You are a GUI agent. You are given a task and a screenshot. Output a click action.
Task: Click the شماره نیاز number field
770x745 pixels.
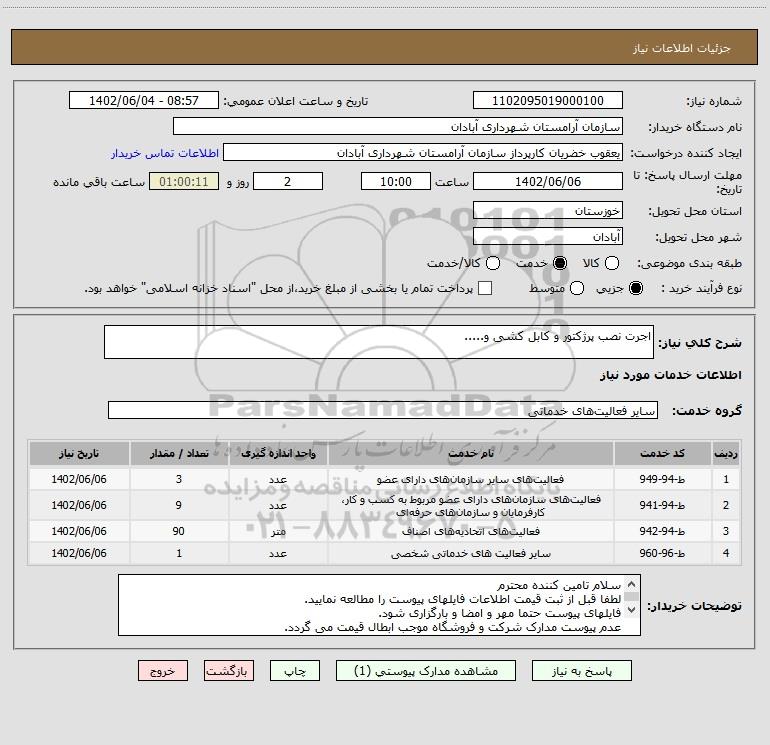pos(548,101)
